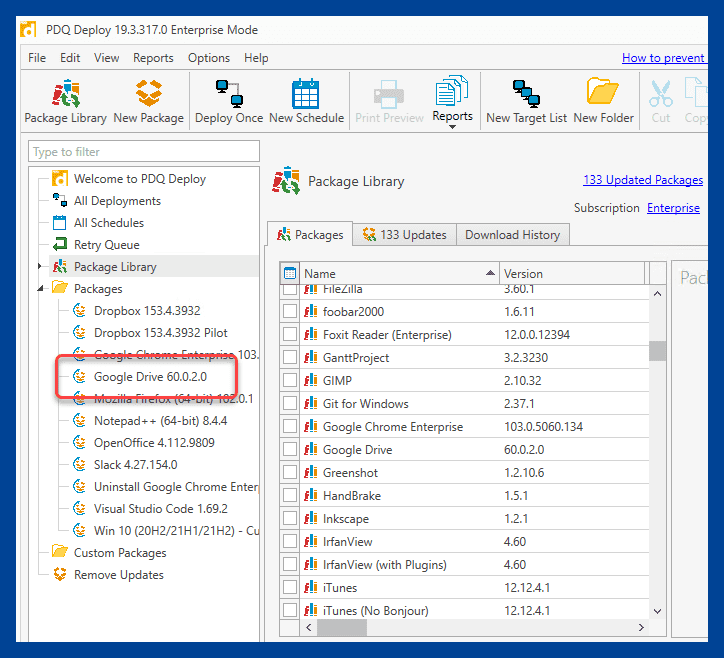Tick the Git for Windows checkbox
This screenshot has height=658, width=724.
click(290, 403)
